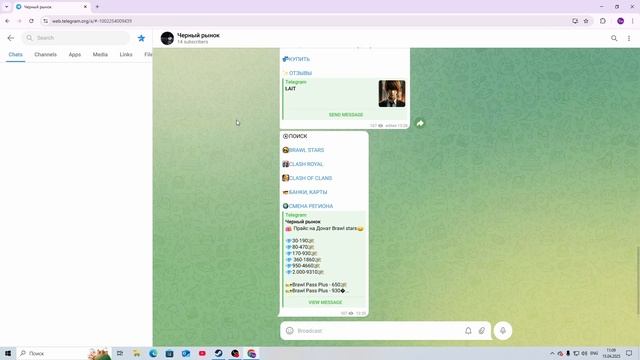Click the Chrome address bar URL

tap(92, 21)
